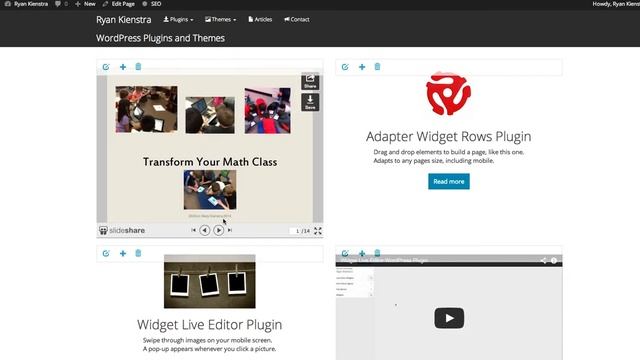640x360 pixels.
Task: Delete the slideshare widget with the trash icon
Action: click(138, 67)
